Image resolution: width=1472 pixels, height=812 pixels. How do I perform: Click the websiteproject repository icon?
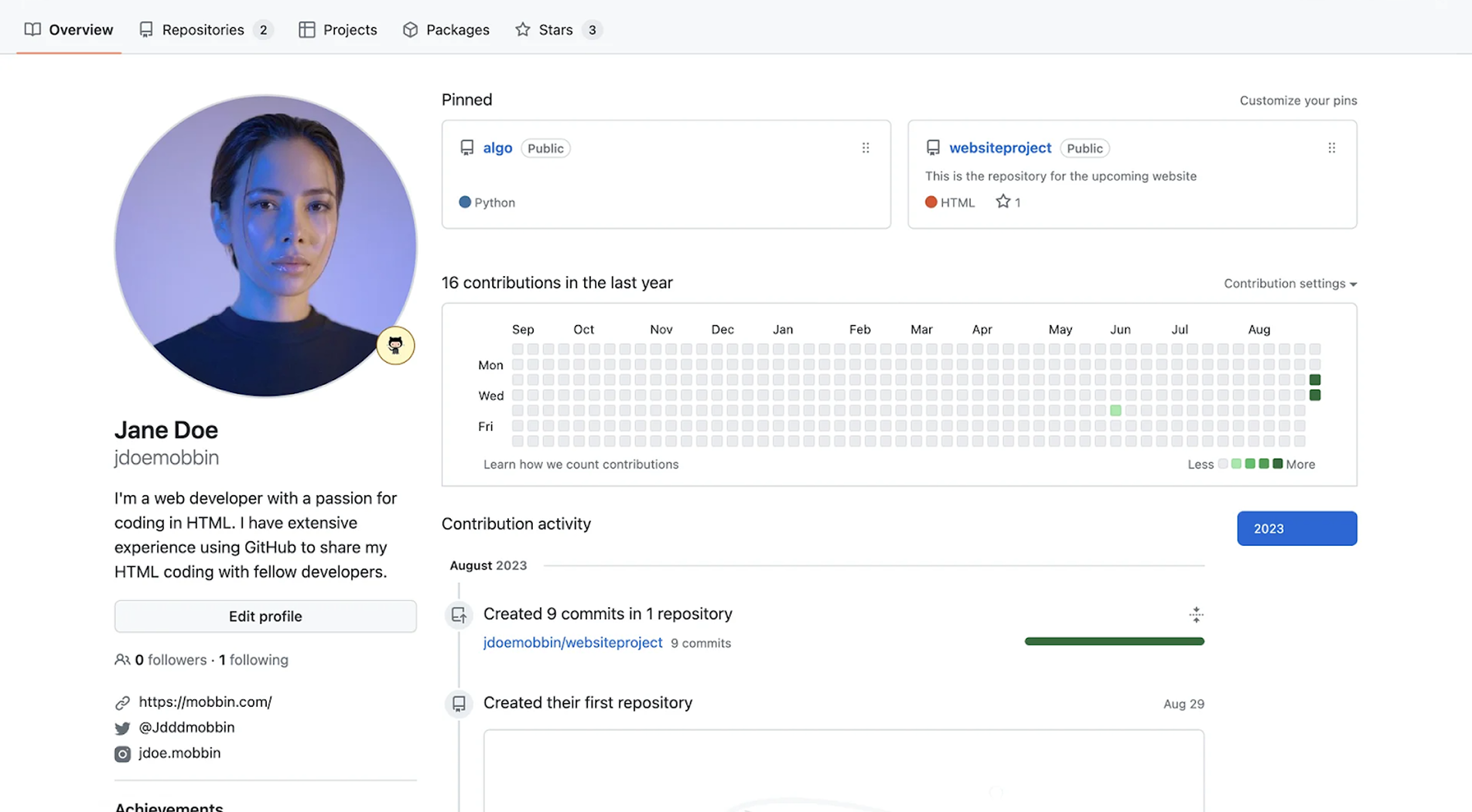pos(933,148)
